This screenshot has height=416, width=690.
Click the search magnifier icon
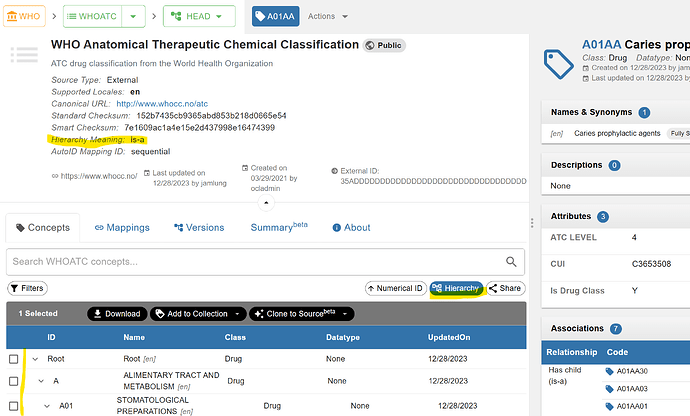511,262
